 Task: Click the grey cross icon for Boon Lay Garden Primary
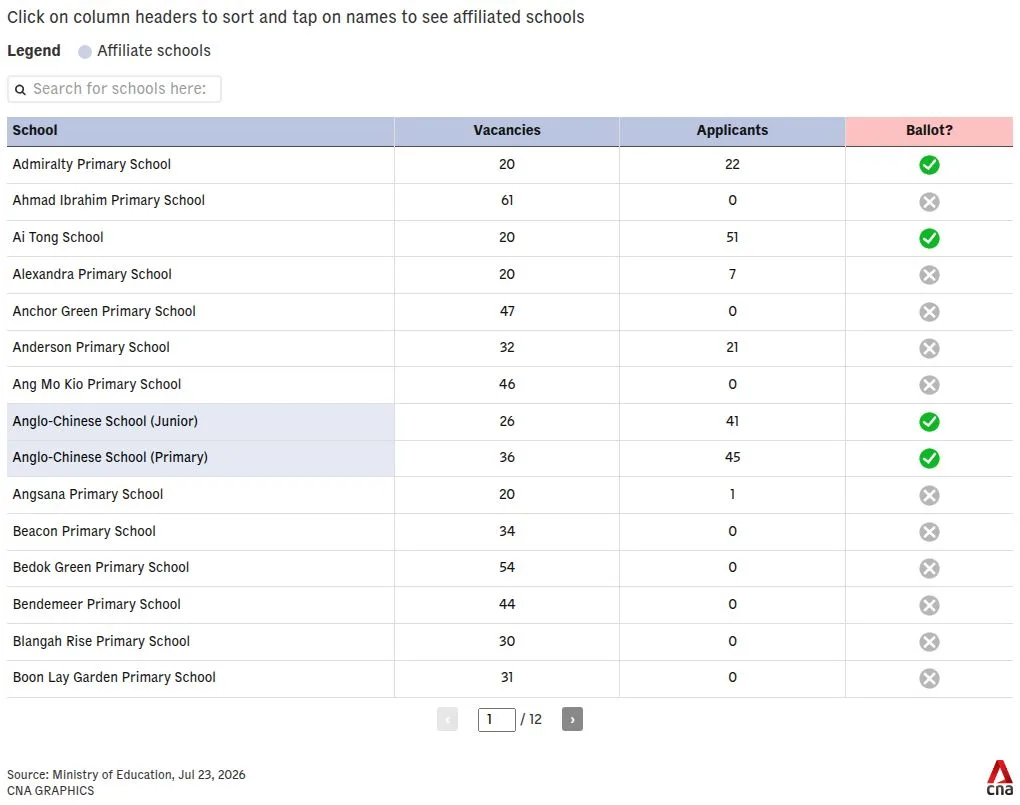929,678
